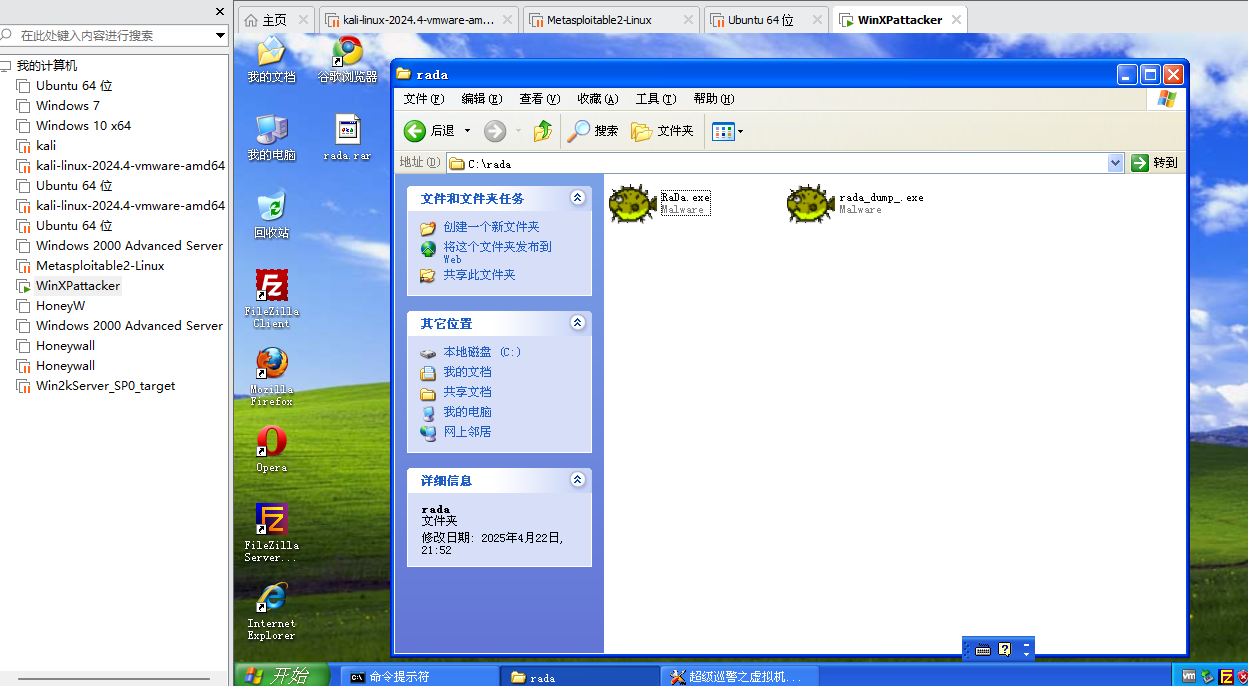Open the 搜索 search pane
The image size is (1248, 686).
click(593, 131)
